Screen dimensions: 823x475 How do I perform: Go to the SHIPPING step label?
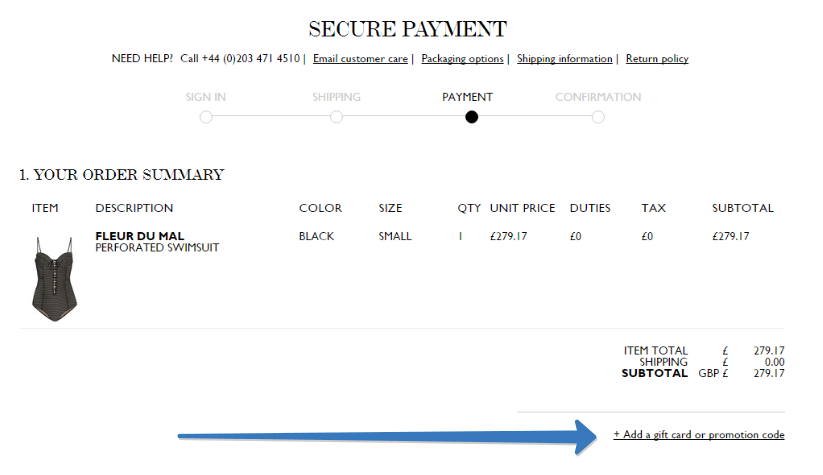336,97
